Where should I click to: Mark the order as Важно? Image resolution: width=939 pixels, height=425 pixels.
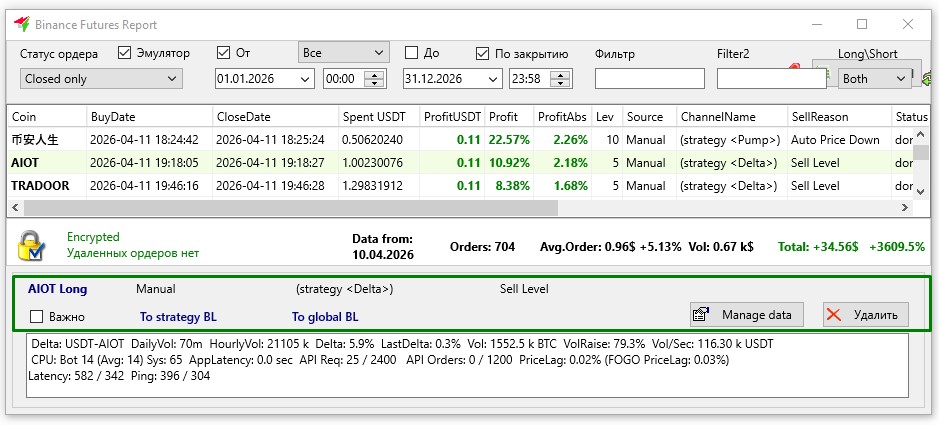pyautogui.click(x=37, y=317)
